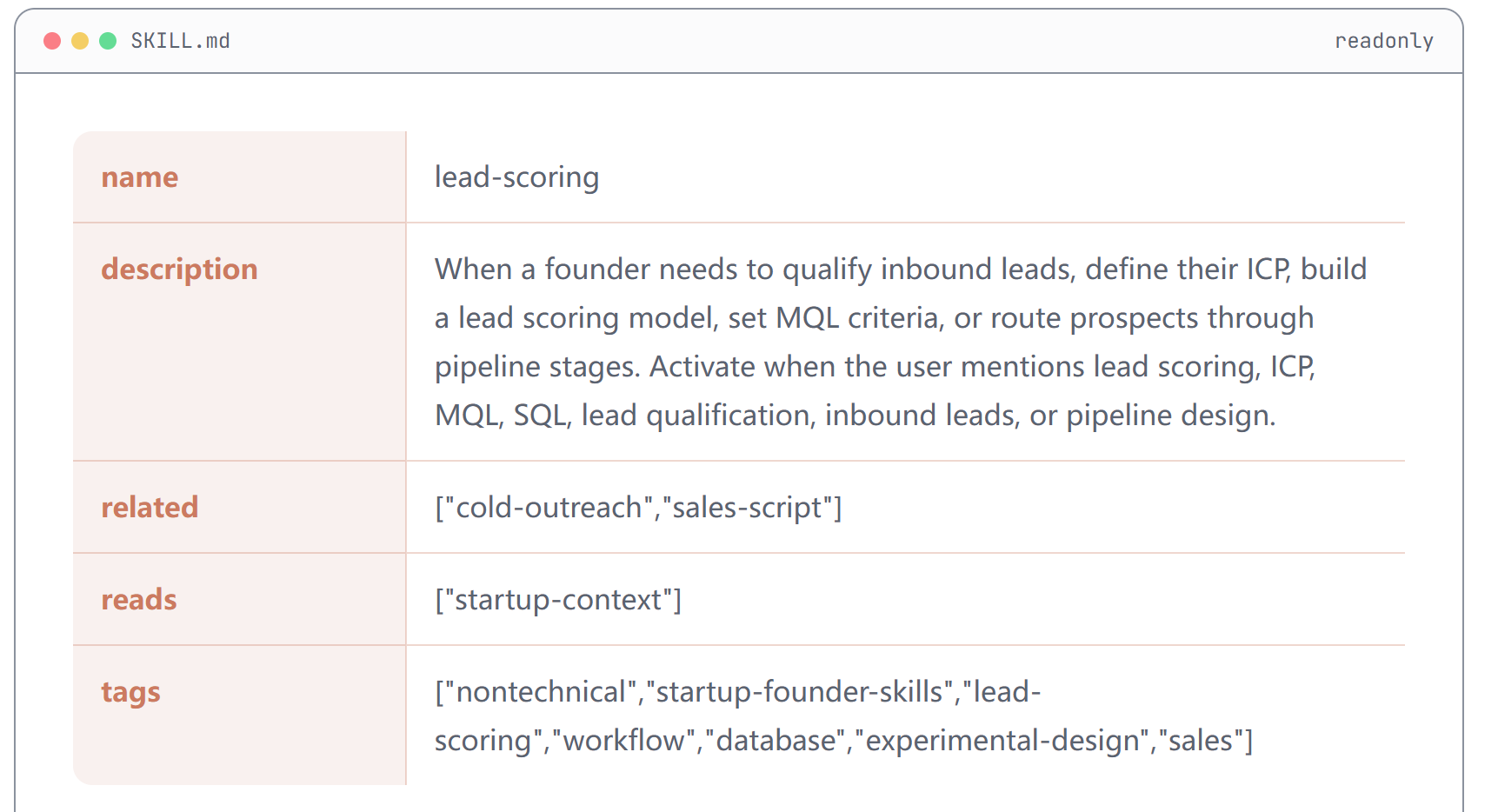Click the description text starting 'When a founder'
Viewport: 1498px width, 812px height.
(x=901, y=343)
